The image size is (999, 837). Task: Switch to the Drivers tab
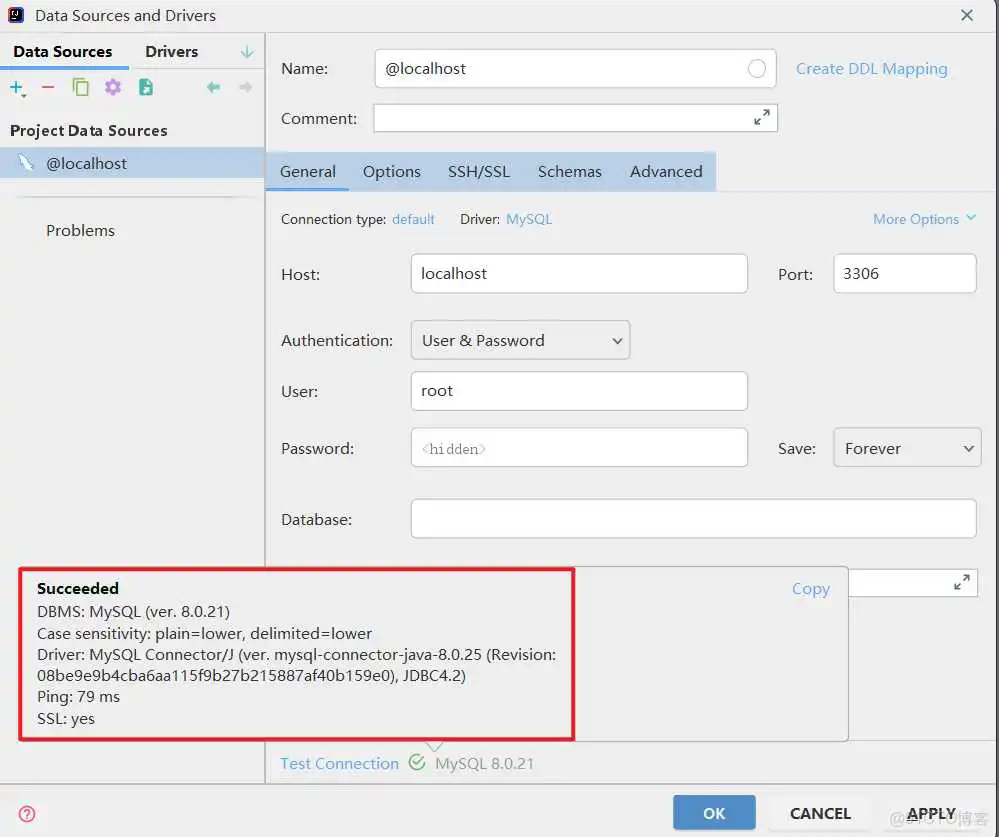point(170,51)
